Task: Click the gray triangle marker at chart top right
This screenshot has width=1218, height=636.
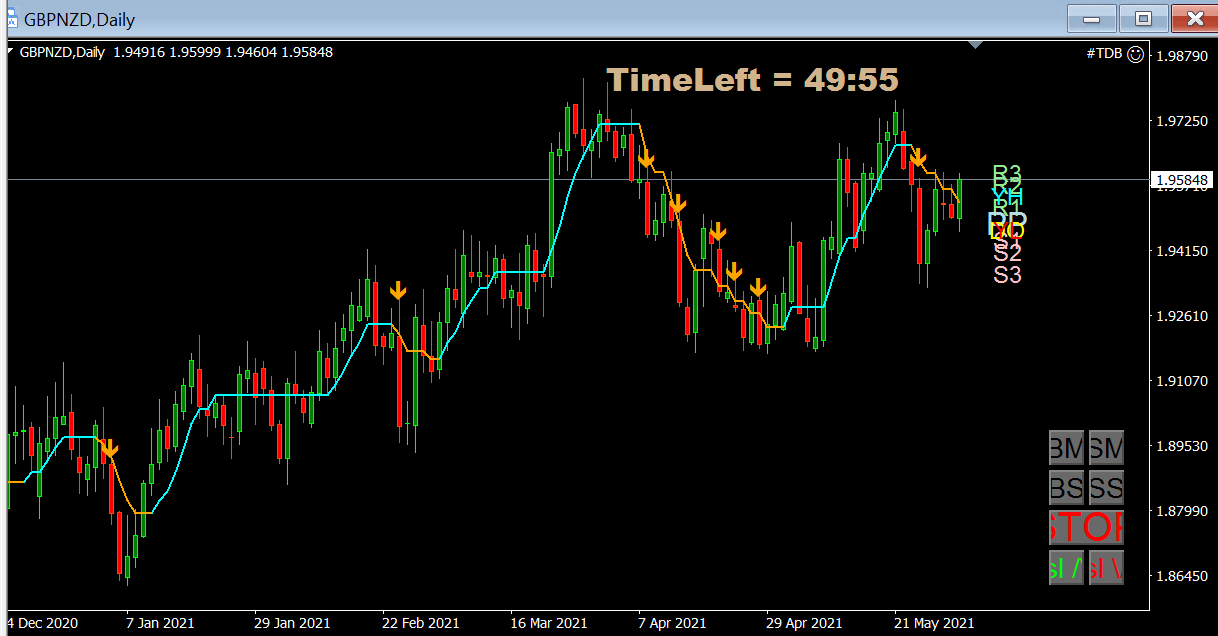Action: coord(975,44)
